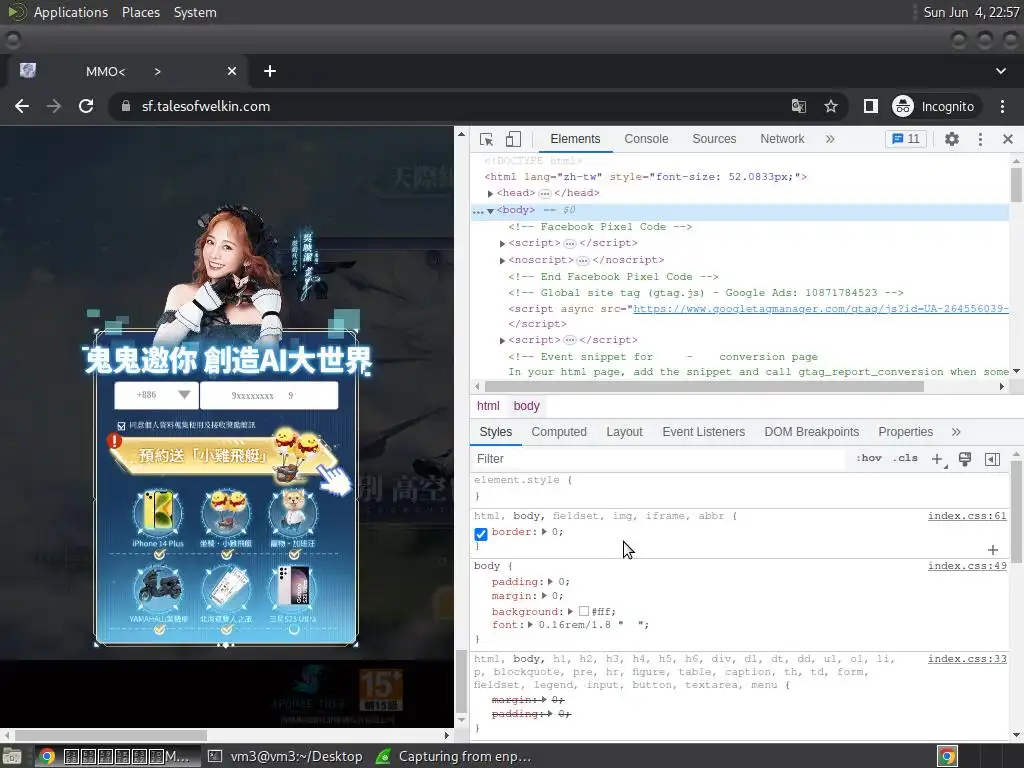1024x768 pixels.
Task: Click the yellow pre-register reward button
Action: [x=225, y=455]
